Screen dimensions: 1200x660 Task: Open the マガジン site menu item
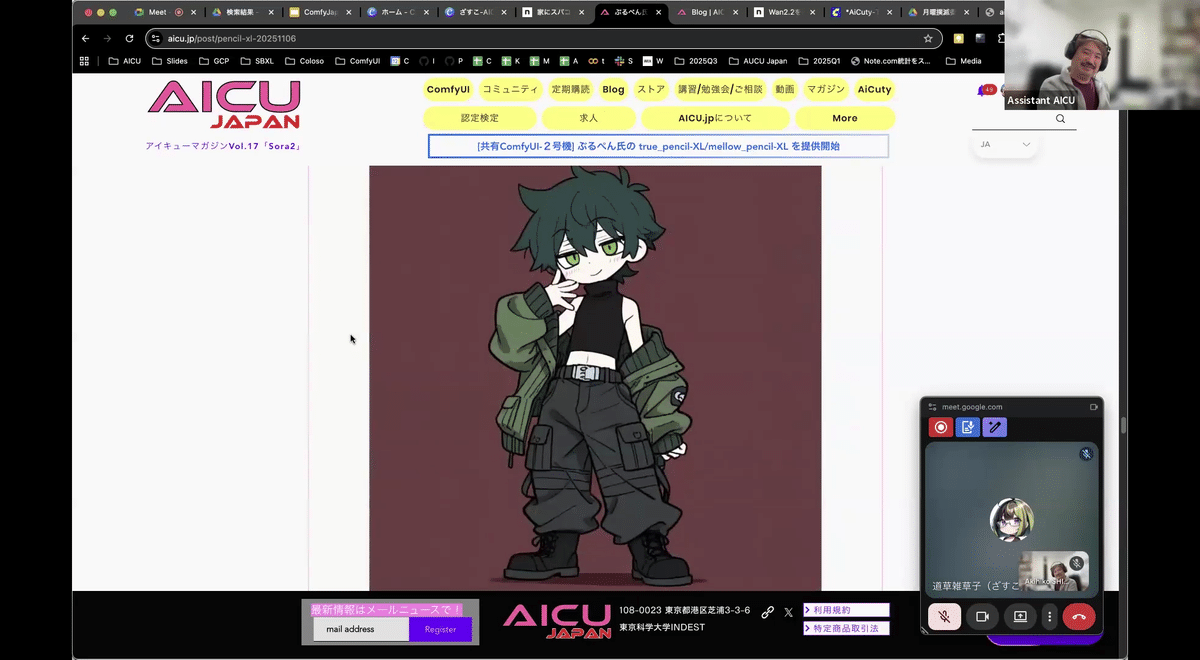coord(827,89)
